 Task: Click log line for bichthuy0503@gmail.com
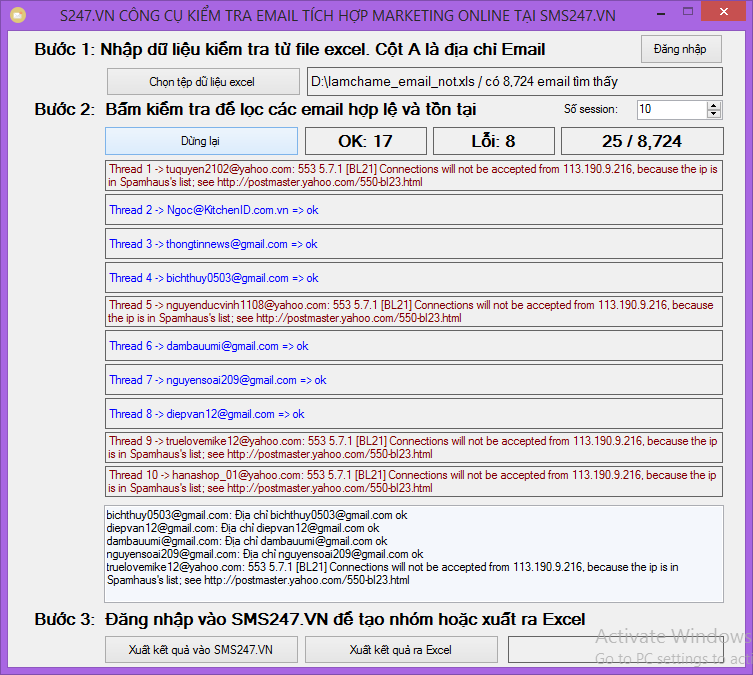[x=257, y=515]
